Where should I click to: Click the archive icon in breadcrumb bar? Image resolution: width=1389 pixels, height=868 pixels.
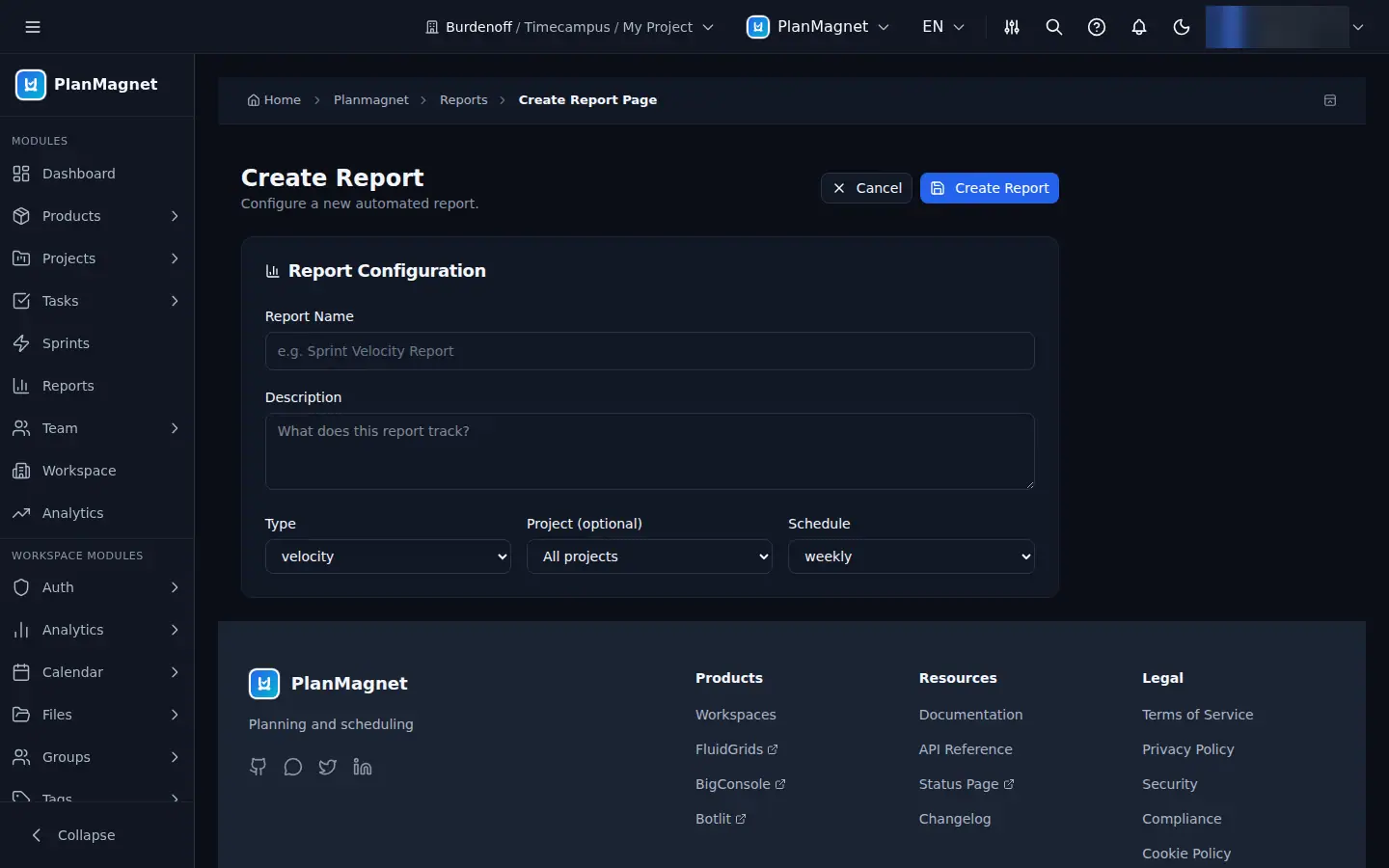[x=1330, y=100]
